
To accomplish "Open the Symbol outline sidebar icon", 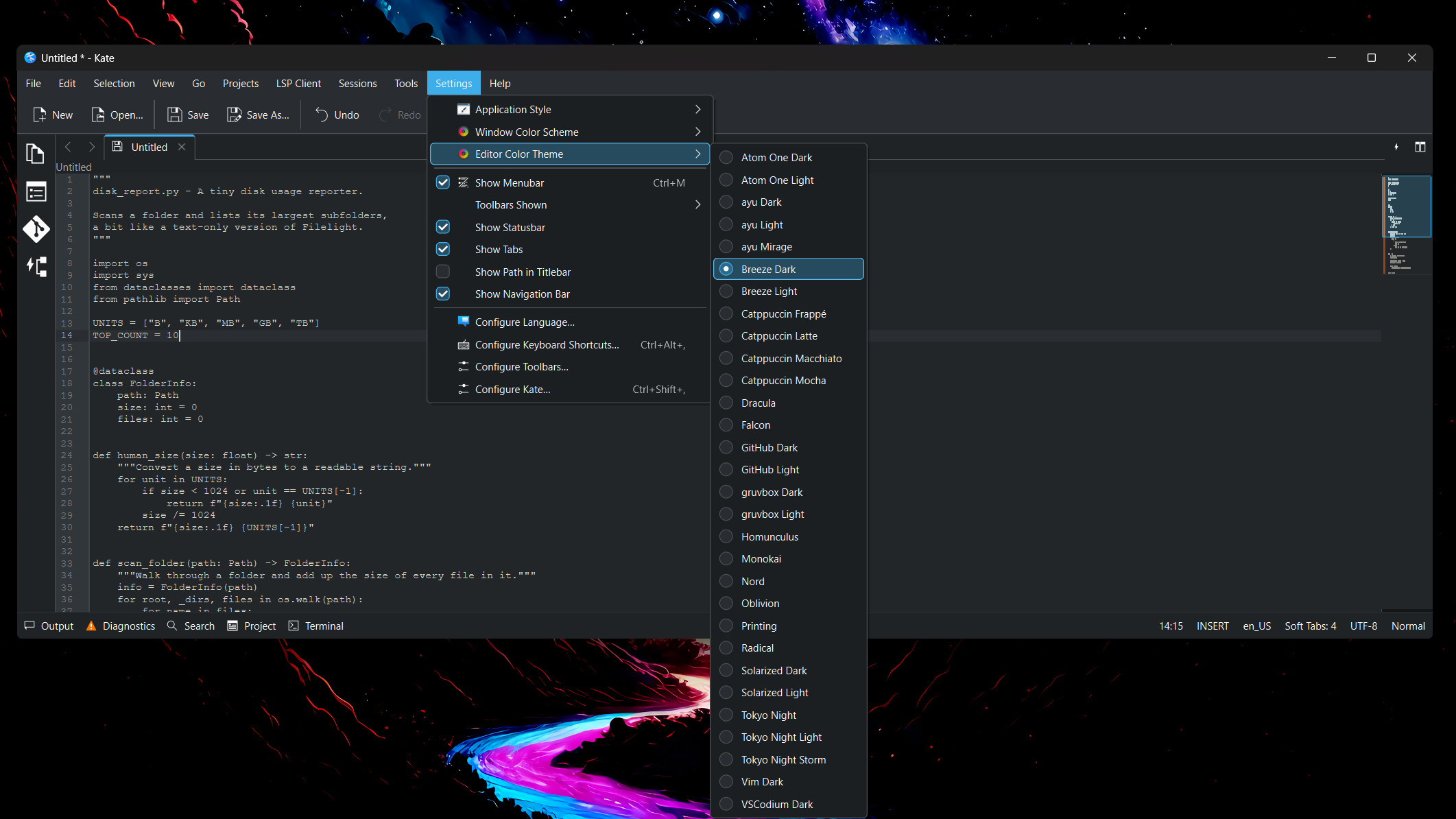I will pos(36,191).
